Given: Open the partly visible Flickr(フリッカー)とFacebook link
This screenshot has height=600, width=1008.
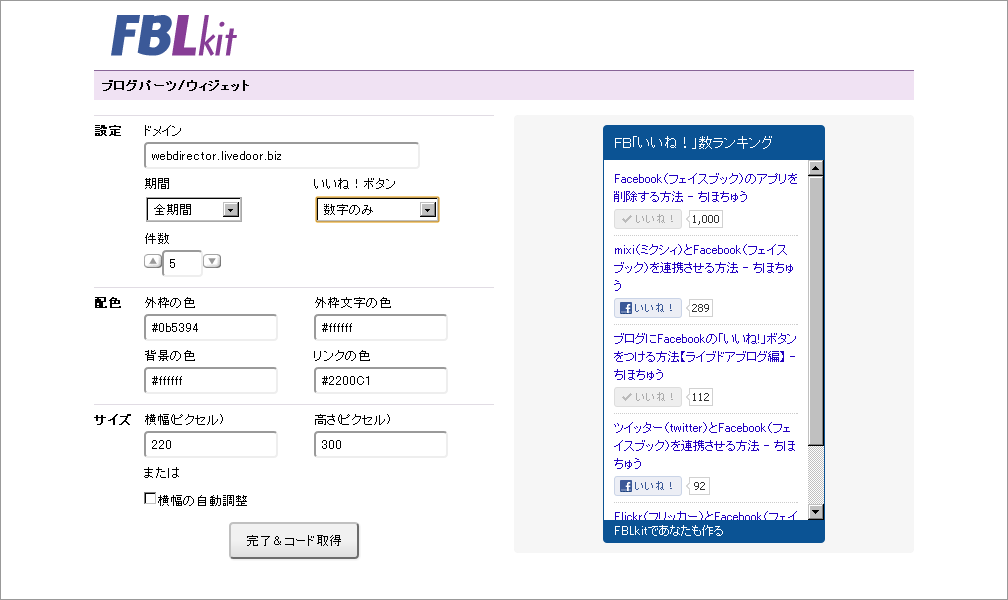Looking at the screenshot, I should pos(705,515).
